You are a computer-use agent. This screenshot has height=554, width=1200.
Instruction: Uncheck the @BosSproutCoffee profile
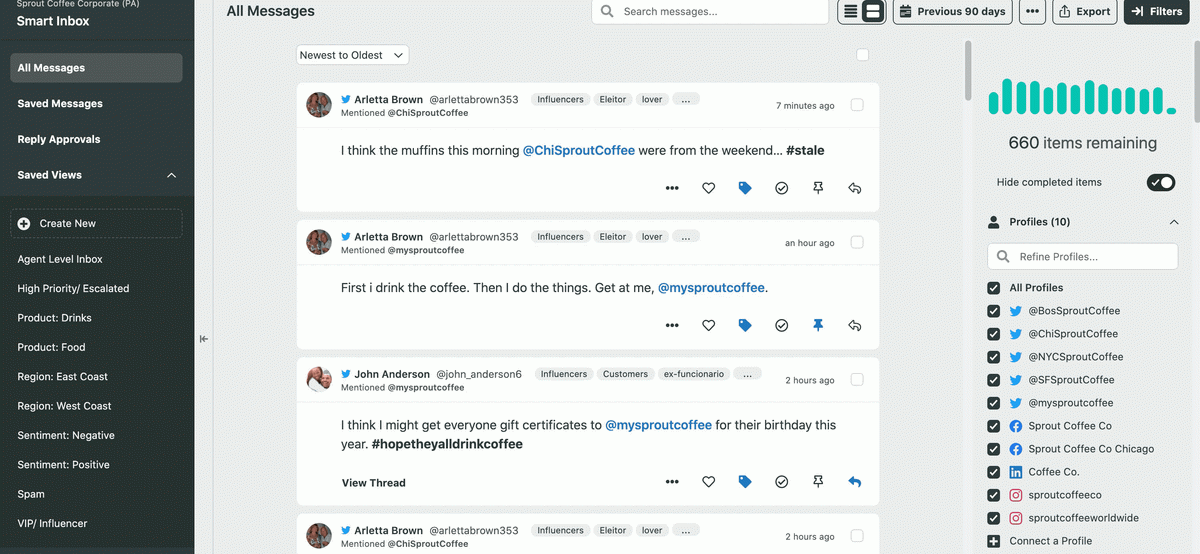993,311
